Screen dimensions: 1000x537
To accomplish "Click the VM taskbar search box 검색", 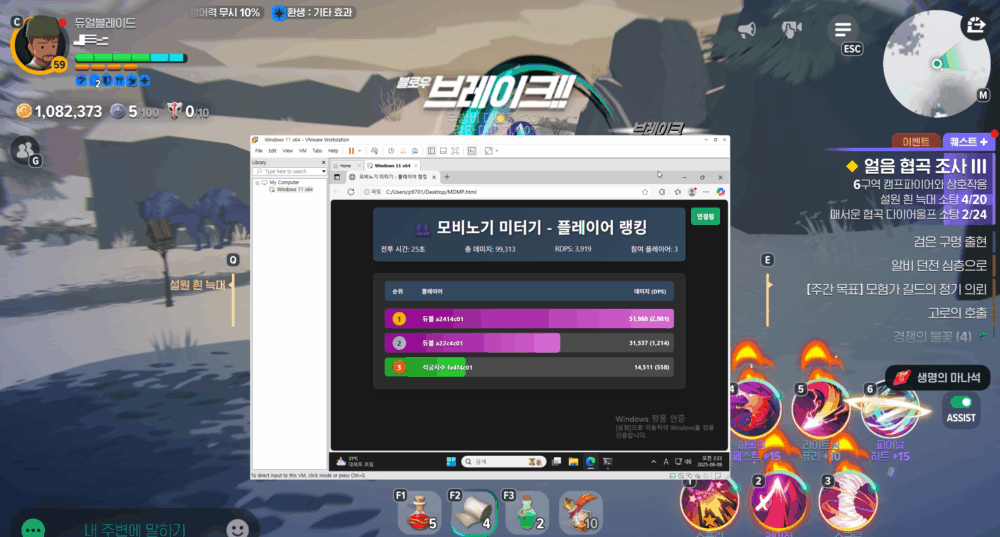I will pyautogui.click(x=503, y=461).
